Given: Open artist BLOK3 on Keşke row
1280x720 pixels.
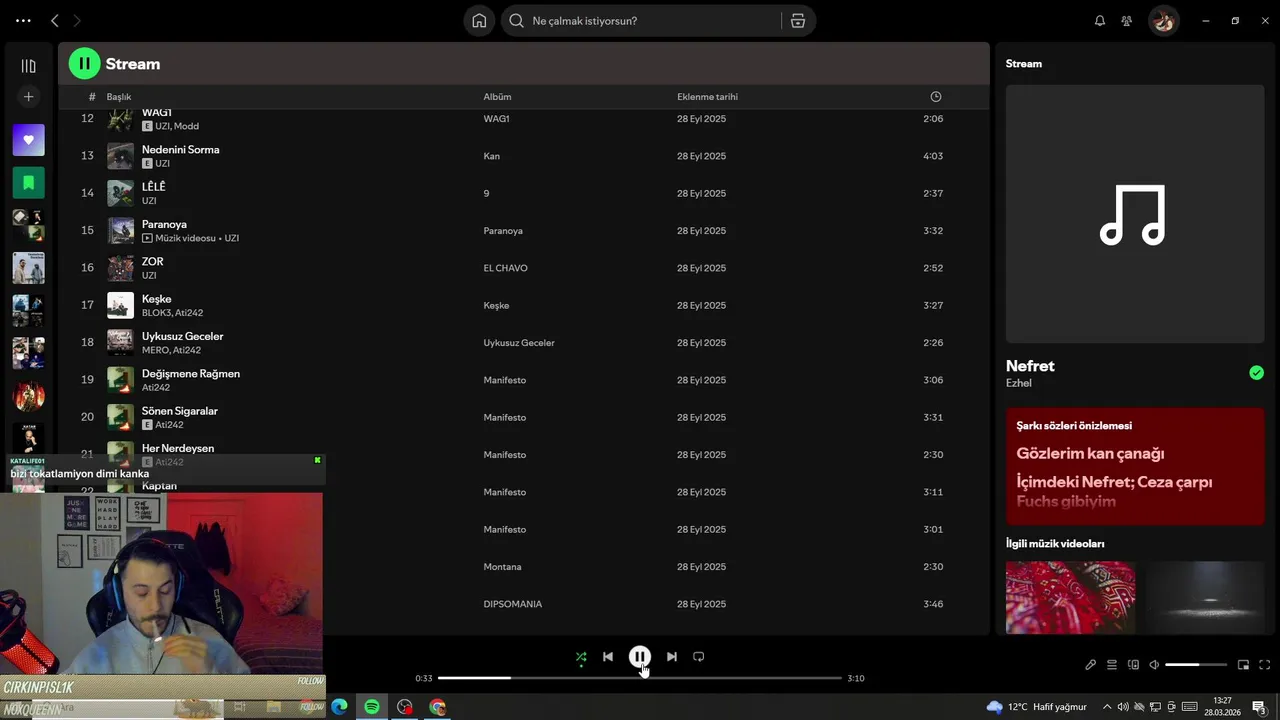Looking at the screenshot, I should click(x=156, y=313).
